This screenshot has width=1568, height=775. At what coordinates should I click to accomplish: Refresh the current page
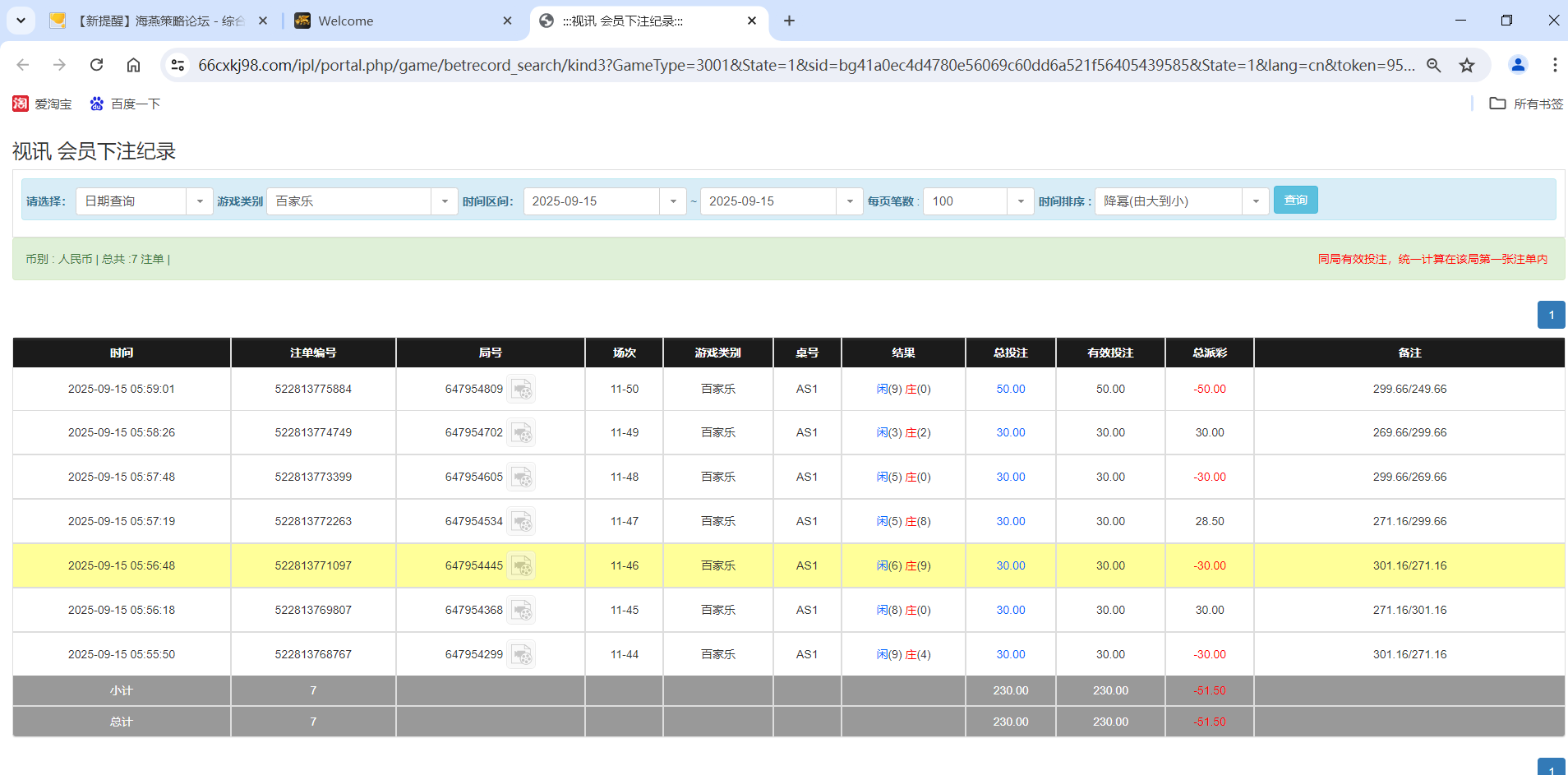(x=96, y=65)
